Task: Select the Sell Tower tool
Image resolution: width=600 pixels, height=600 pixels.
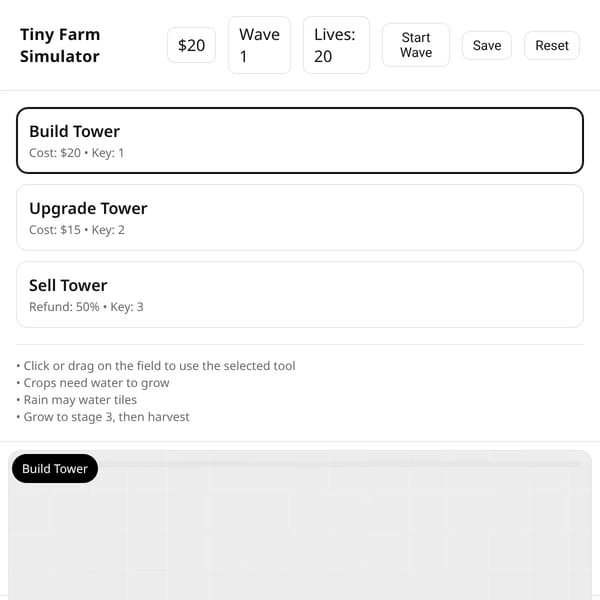Action: (x=300, y=294)
